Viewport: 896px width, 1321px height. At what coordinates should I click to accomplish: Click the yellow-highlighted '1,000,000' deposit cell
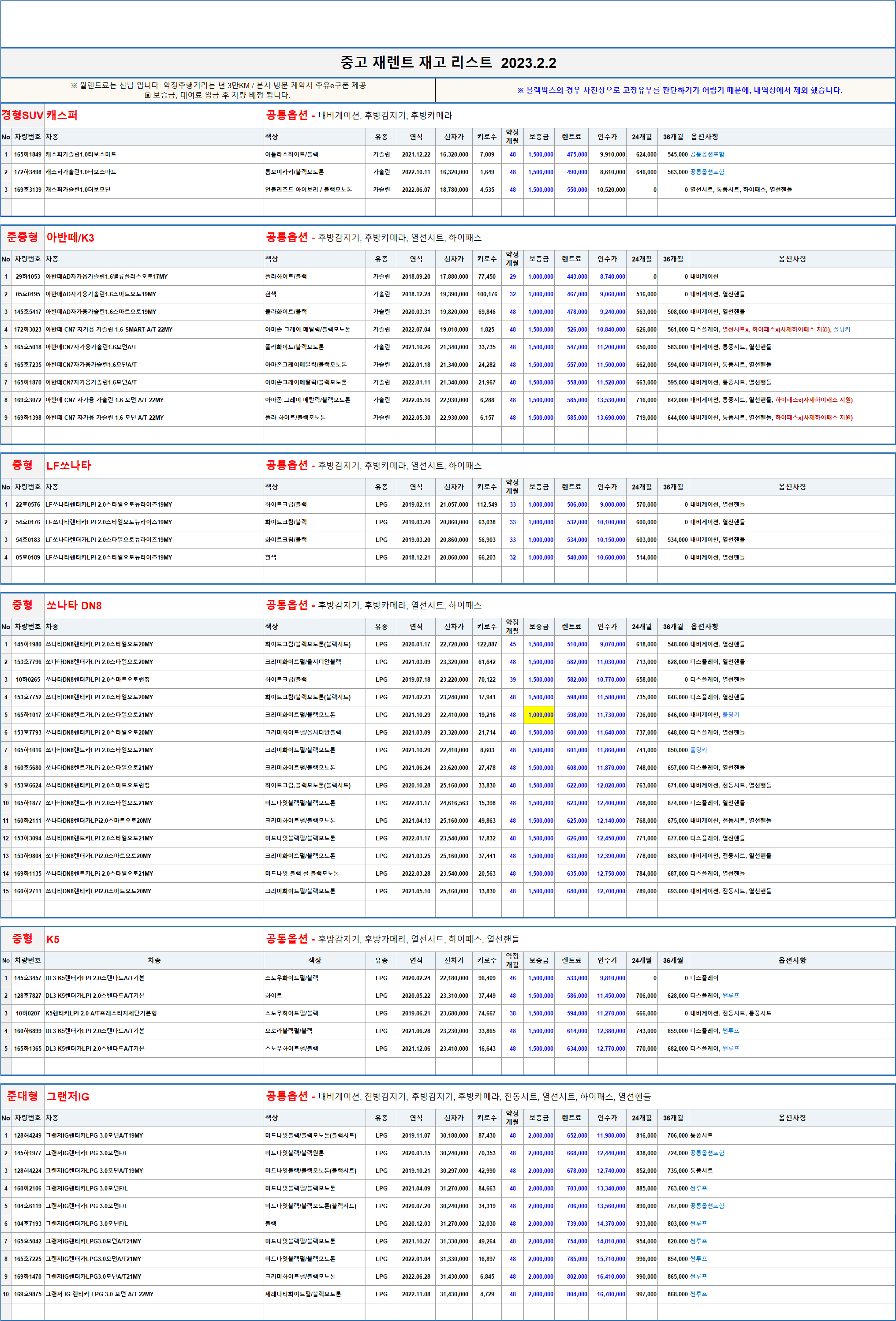[539, 715]
